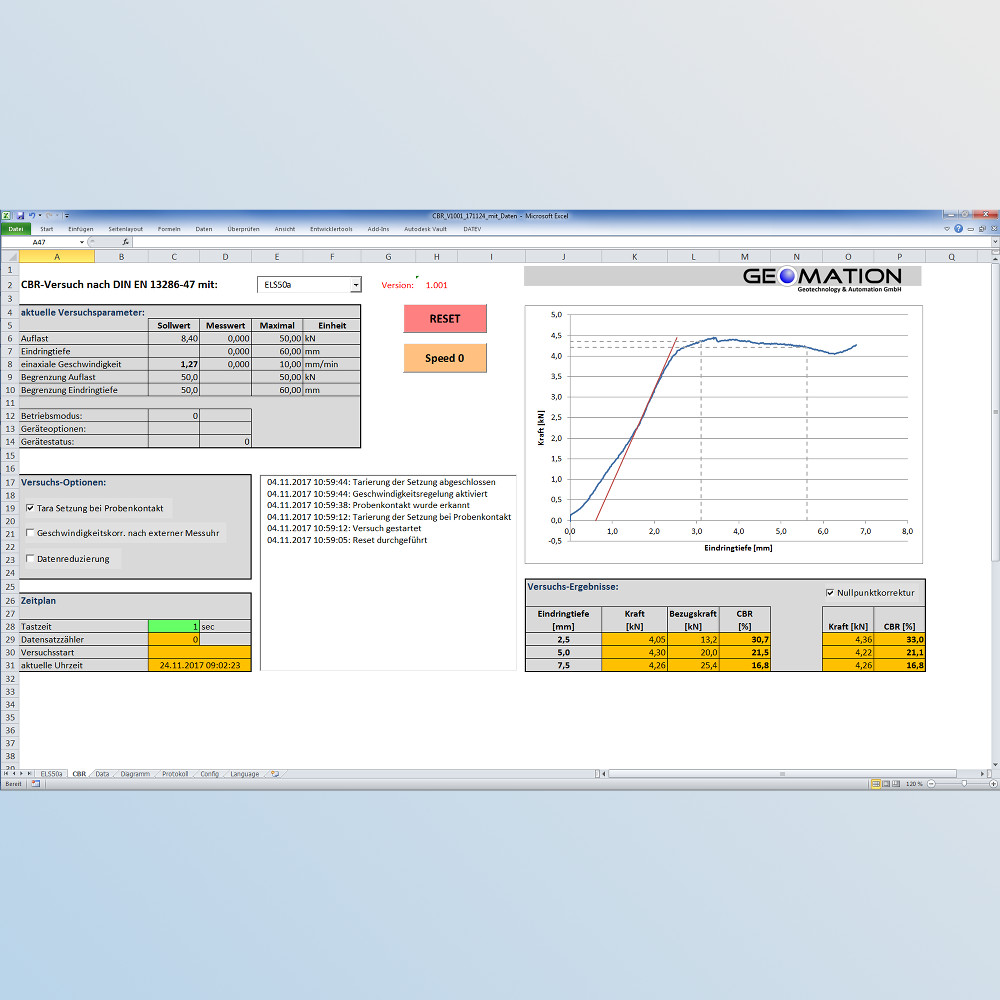Image resolution: width=1000 pixels, height=1000 pixels.
Task: Open the Einfügen ribbon tab
Action: [80, 229]
